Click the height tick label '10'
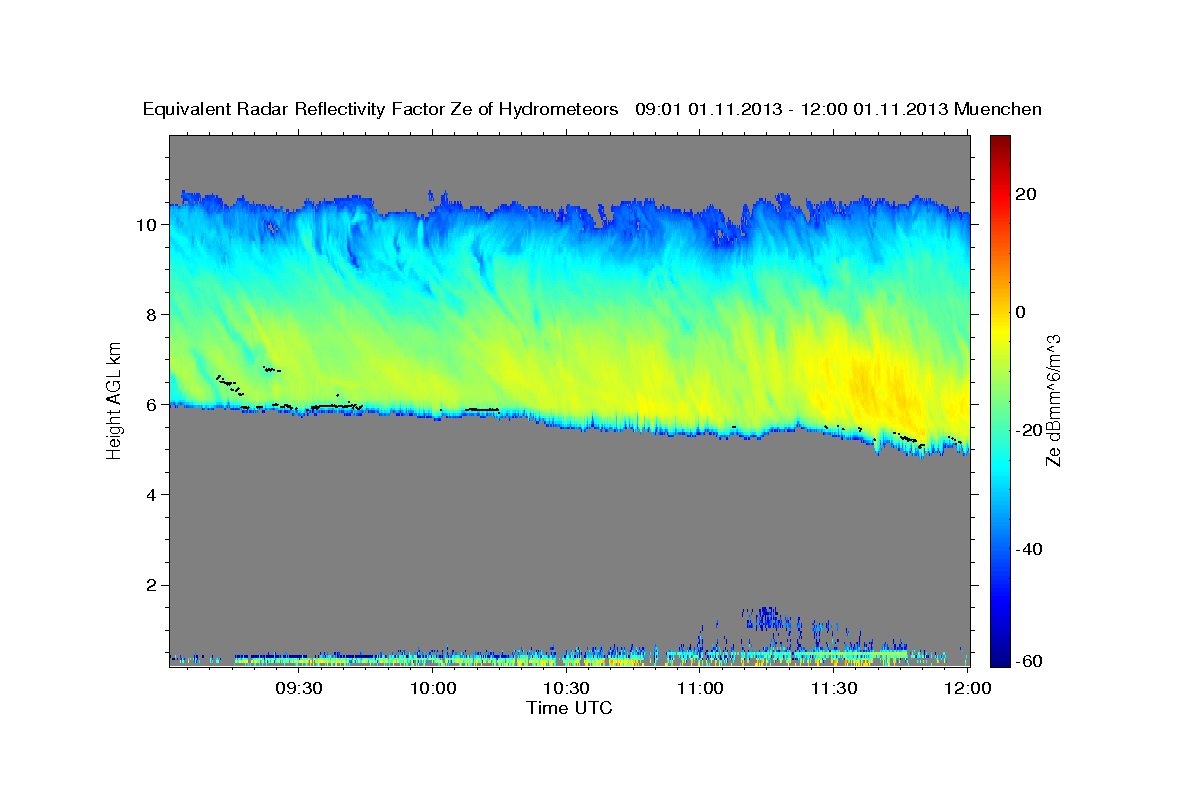This screenshot has width=1200, height=800. click(148, 225)
